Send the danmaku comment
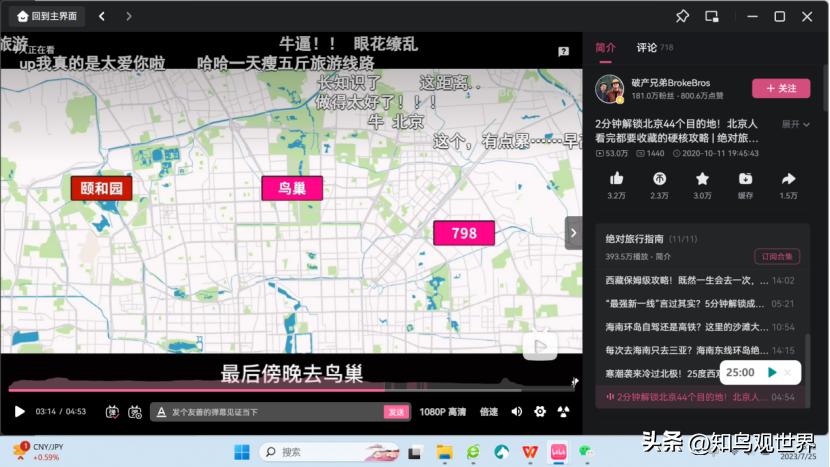Viewport: 830px width, 467px height. tap(396, 411)
